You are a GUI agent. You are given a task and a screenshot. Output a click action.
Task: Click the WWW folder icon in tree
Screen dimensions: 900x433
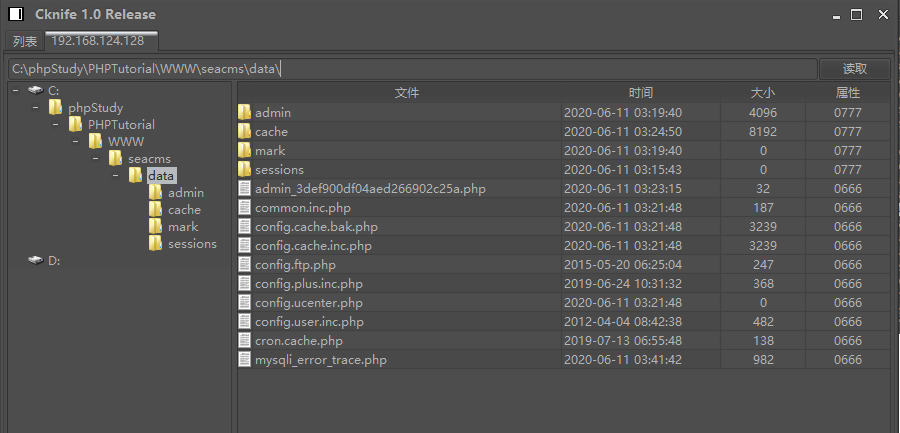(x=95, y=141)
